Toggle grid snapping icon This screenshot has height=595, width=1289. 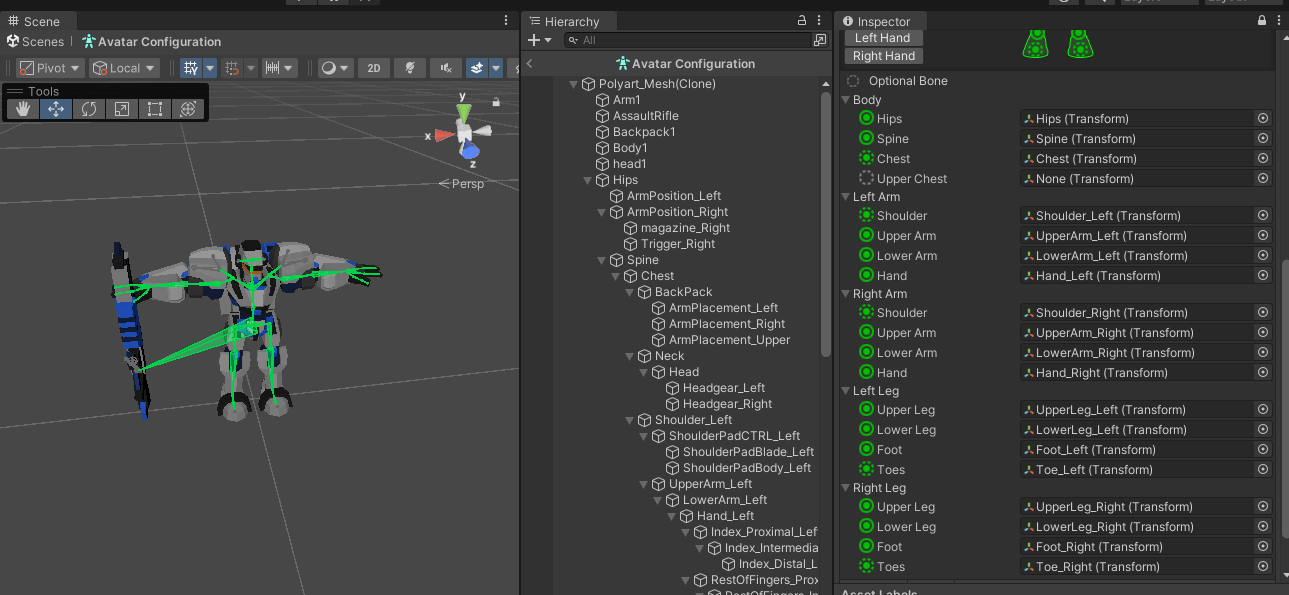coord(232,68)
